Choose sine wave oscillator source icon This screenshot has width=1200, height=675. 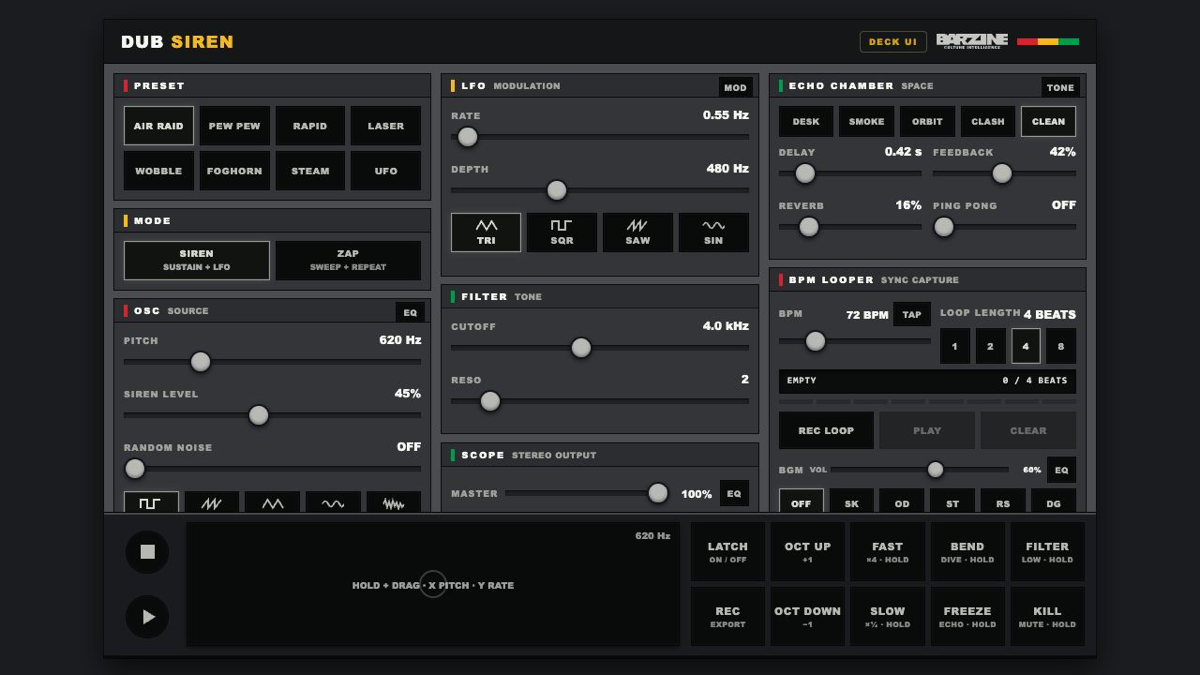point(333,502)
